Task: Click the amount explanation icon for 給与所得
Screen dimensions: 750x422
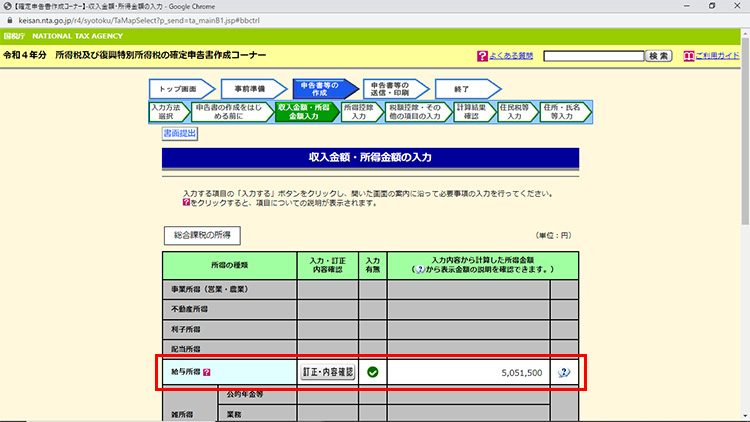Action: coord(564,372)
